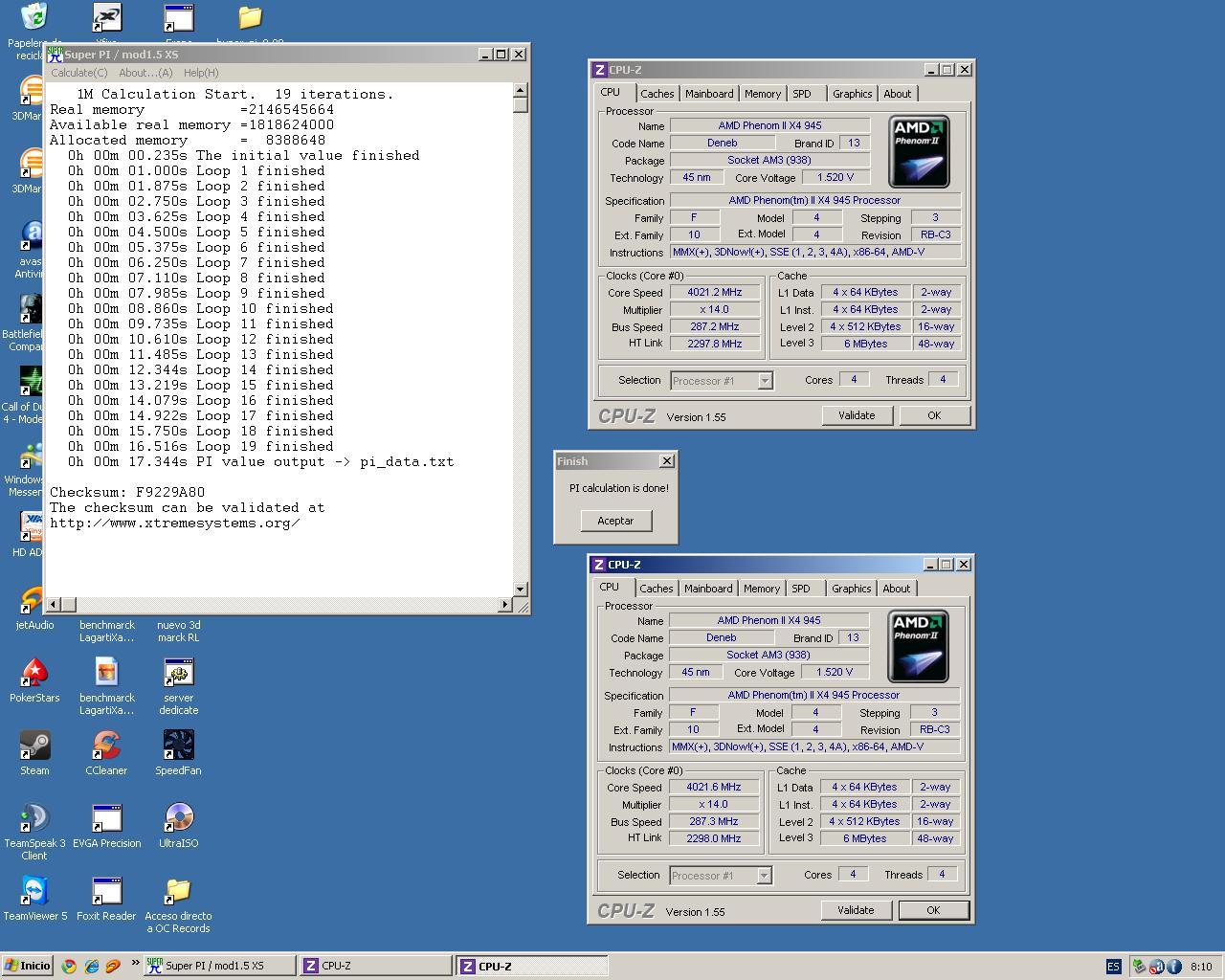Click OK in upper CPU-Z window
This screenshot has width=1225, height=980.
pyautogui.click(x=934, y=415)
